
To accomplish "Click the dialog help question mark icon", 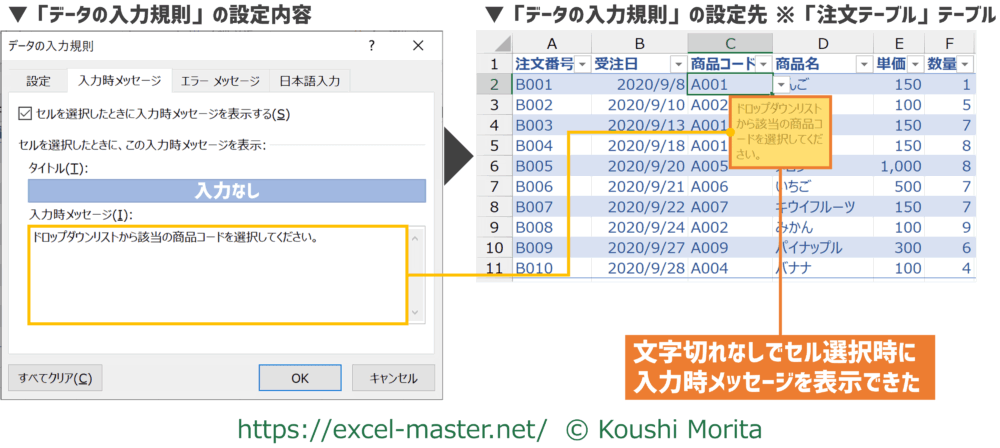I will click(x=371, y=47).
